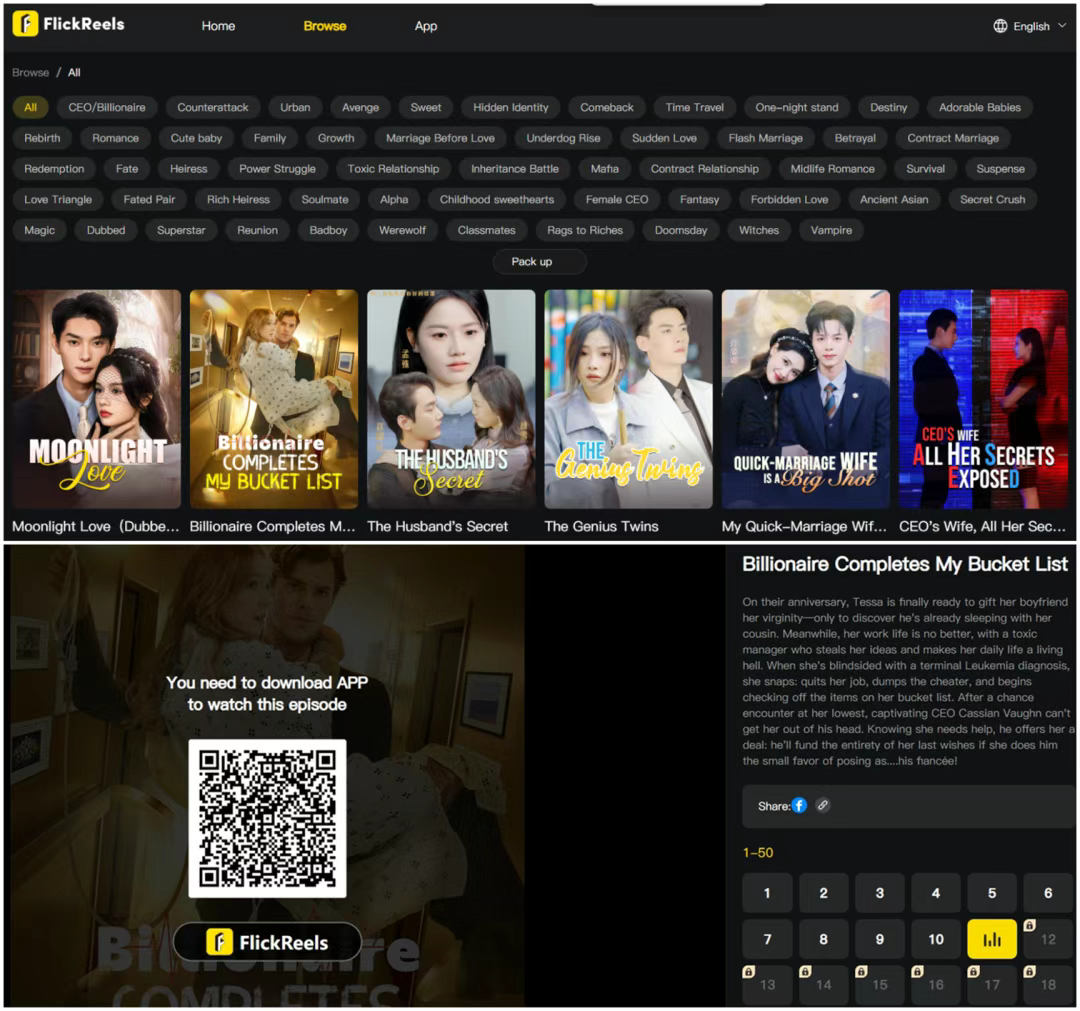Image resolution: width=1080 pixels, height=1011 pixels.
Task: Filter by CEO/Billionaire genre
Action: (107, 107)
